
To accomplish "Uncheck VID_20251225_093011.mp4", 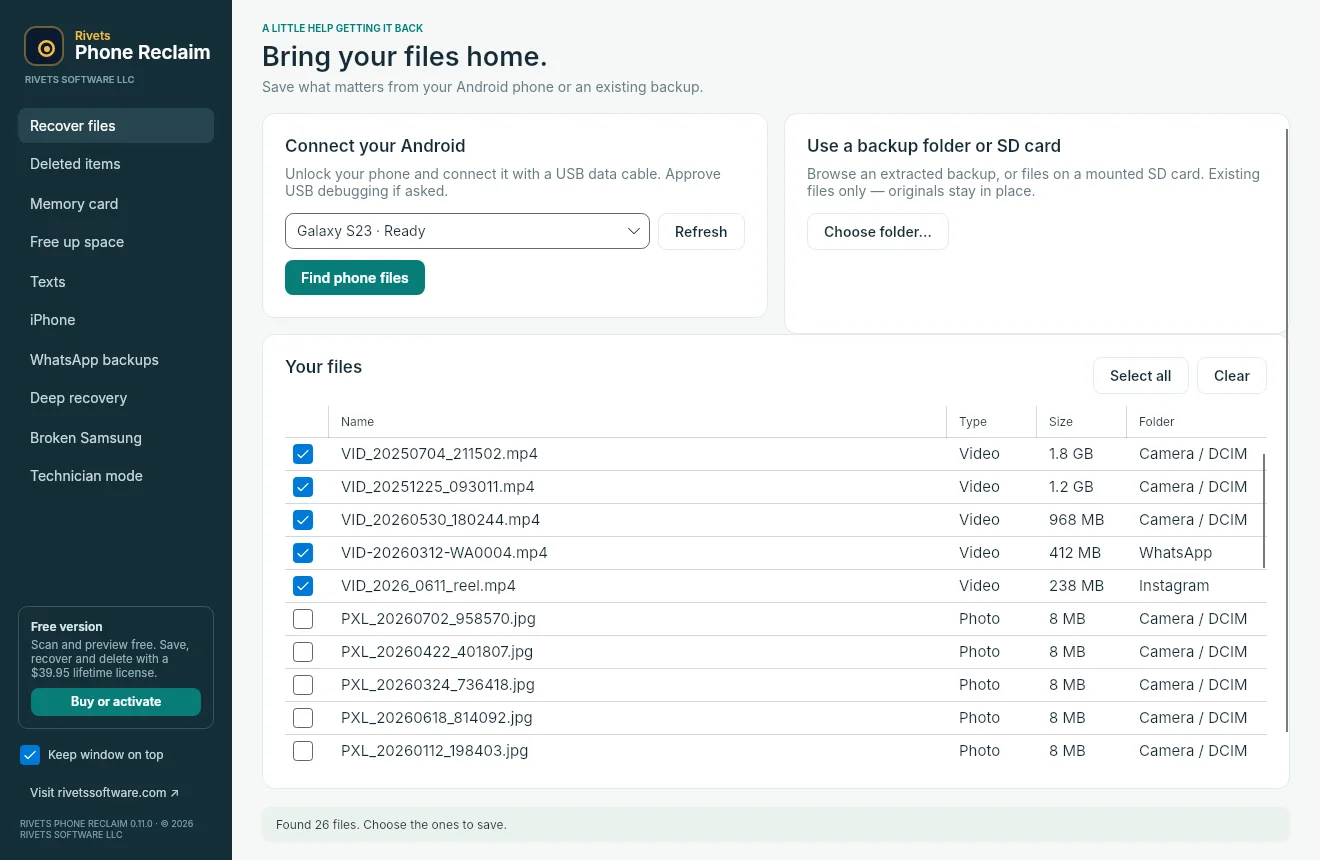I will pos(303,487).
